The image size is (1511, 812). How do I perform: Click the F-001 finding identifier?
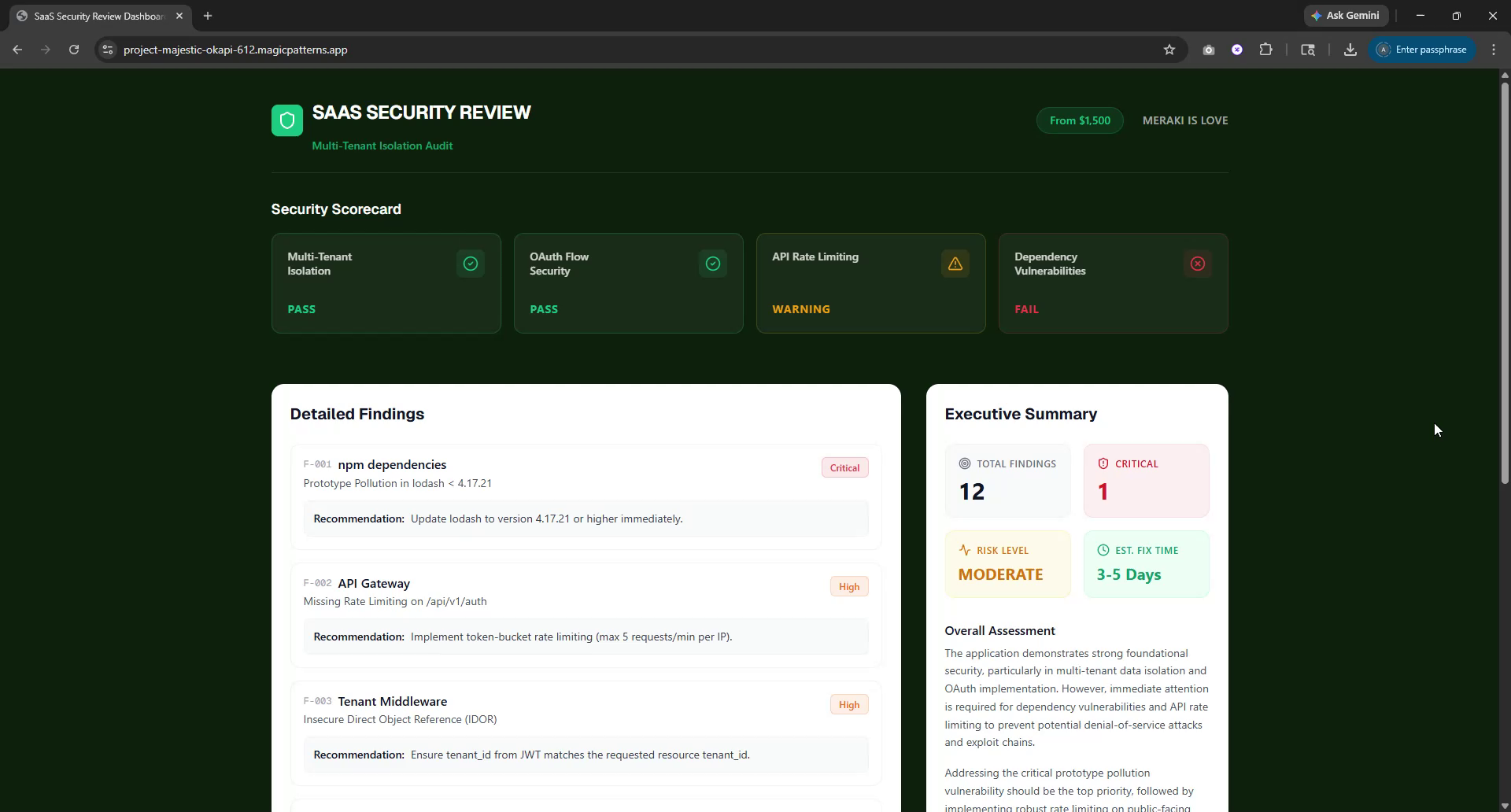coord(317,464)
